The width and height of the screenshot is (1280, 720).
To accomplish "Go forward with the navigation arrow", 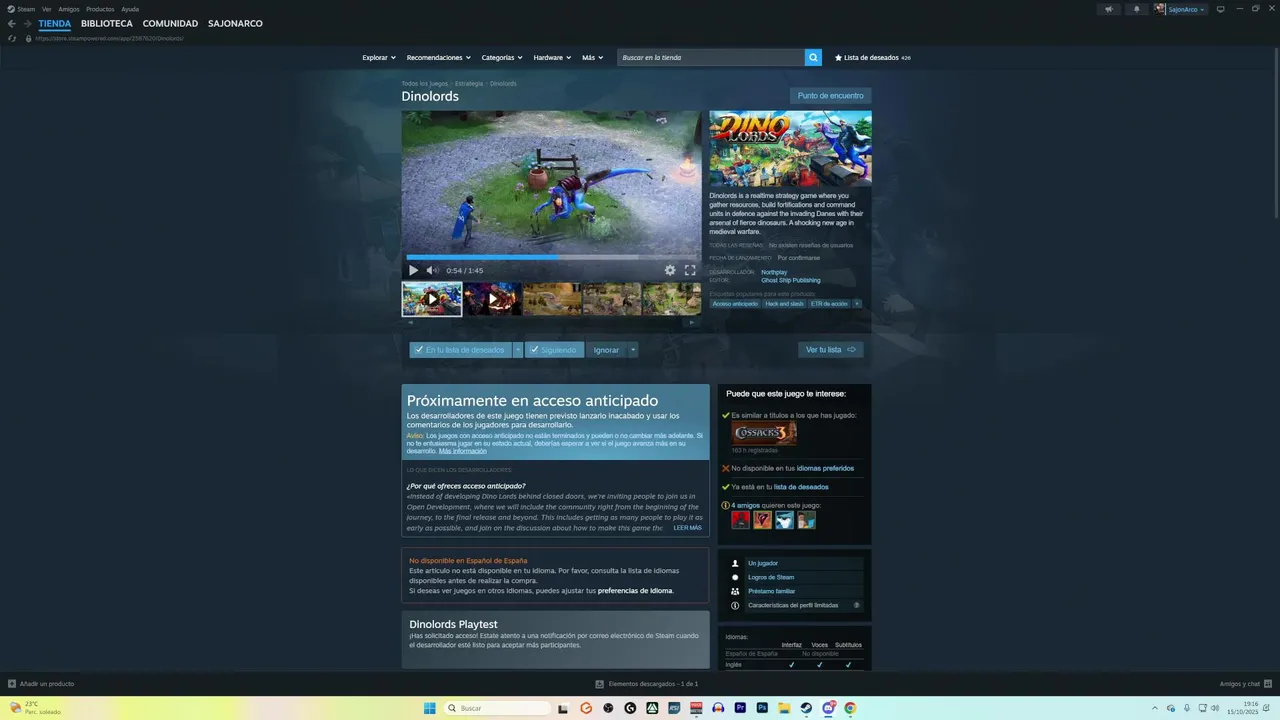I will 27,23.
